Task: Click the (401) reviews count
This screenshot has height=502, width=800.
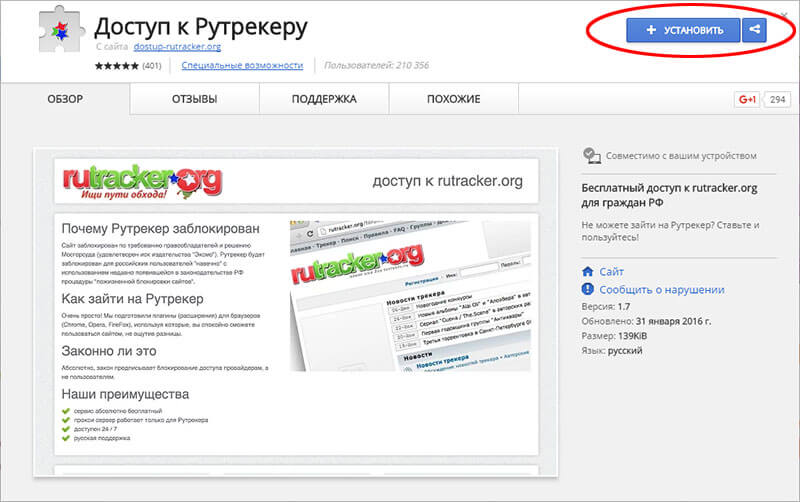Action: pos(152,65)
